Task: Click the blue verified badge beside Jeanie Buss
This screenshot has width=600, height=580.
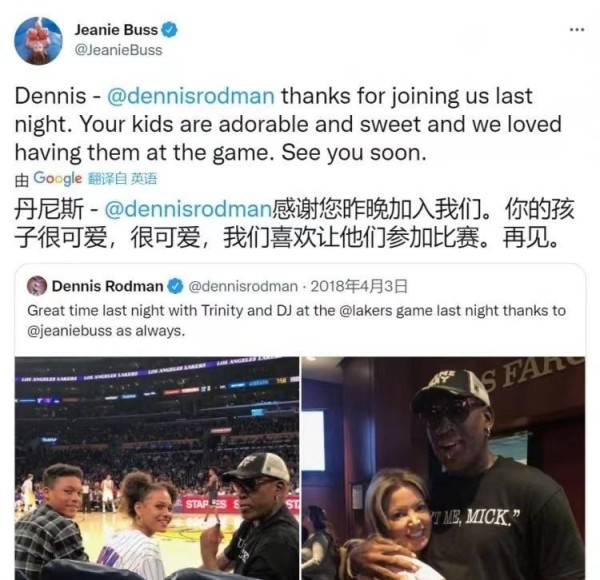Action: pos(170,30)
